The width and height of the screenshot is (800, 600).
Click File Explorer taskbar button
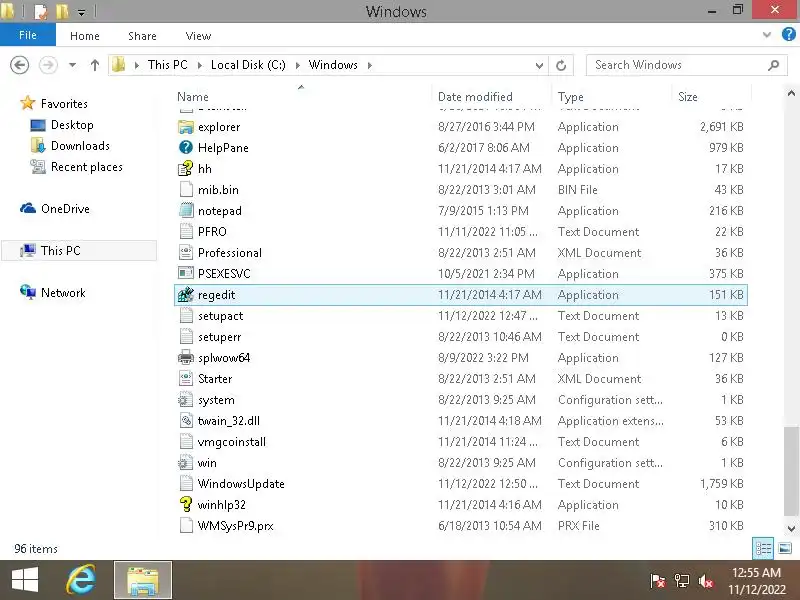pyautogui.click(x=143, y=580)
